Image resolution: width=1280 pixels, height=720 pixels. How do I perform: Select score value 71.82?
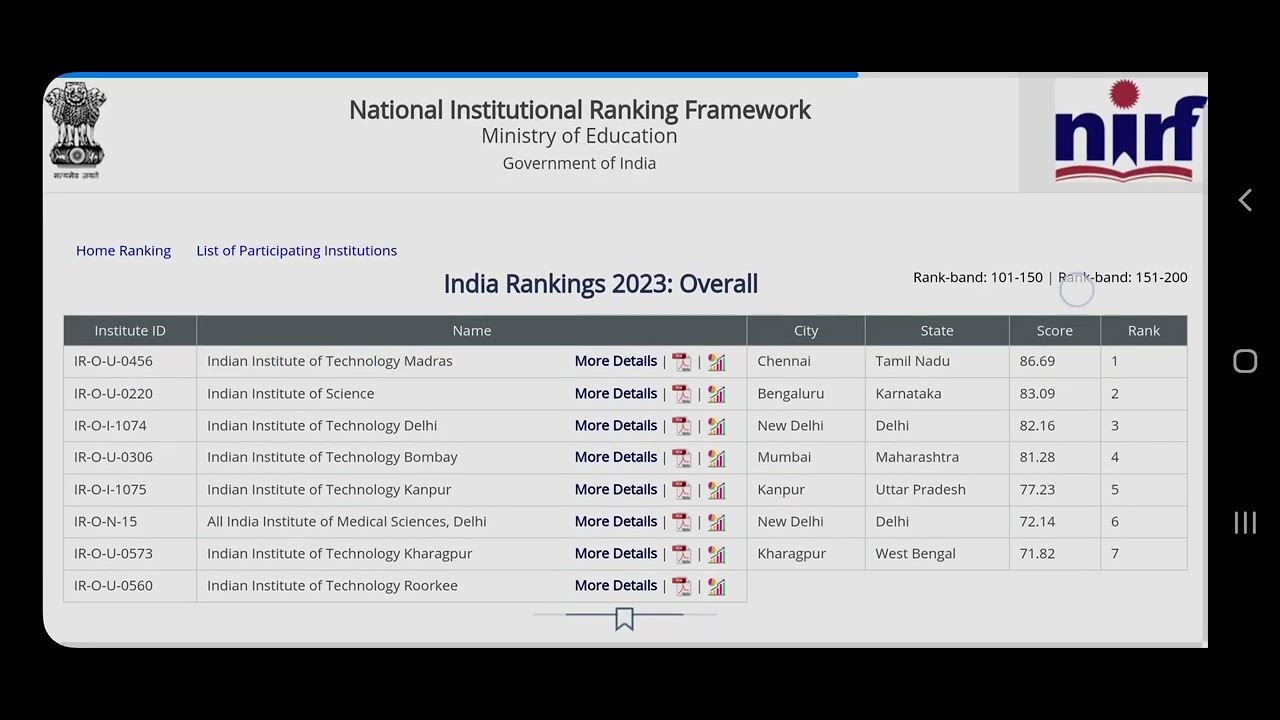click(1037, 553)
